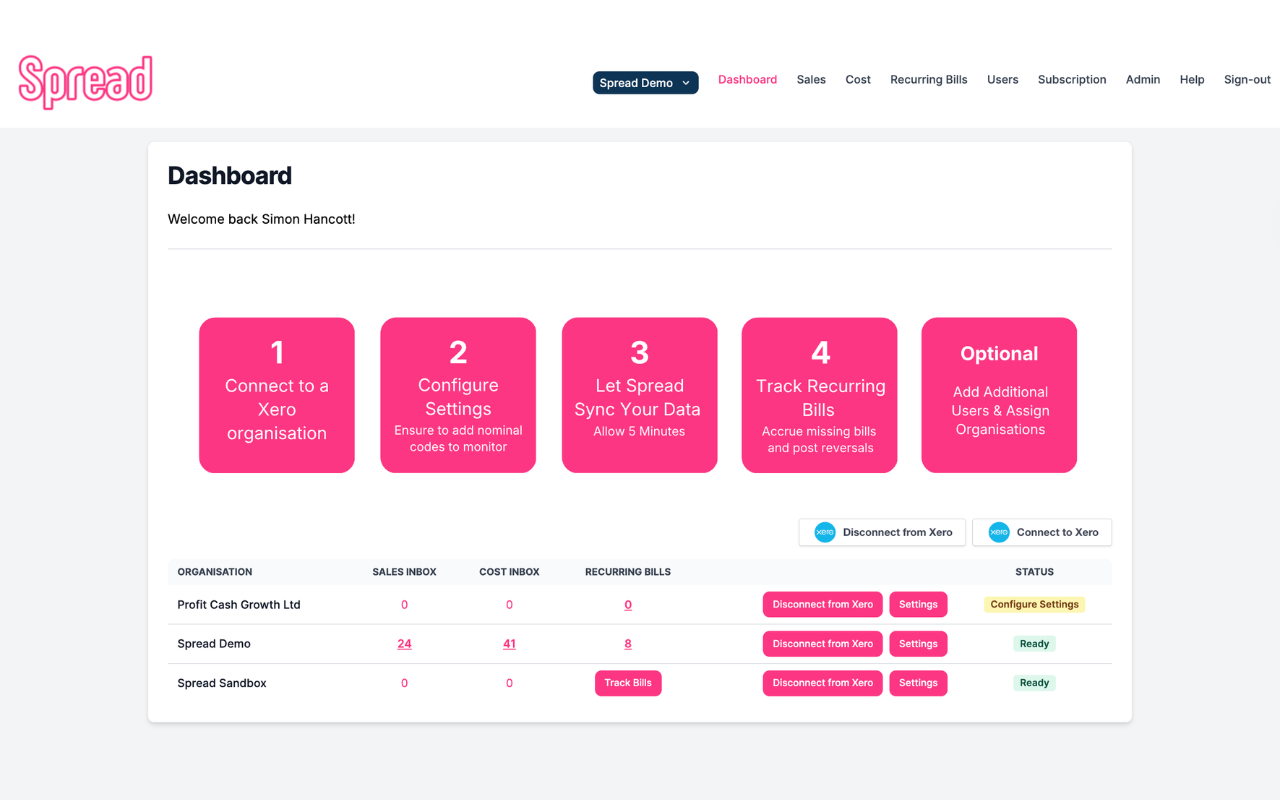Image resolution: width=1280 pixels, height=800 pixels.
Task: Click the Configure Settings status badge
Action: [x=1034, y=604]
